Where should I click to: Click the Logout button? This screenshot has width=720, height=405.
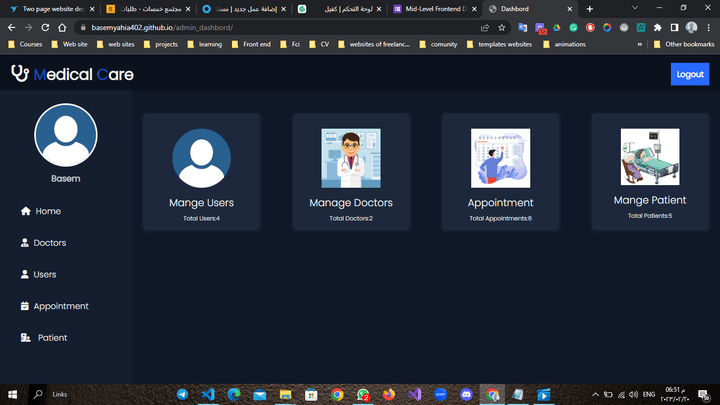pyautogui.click(x=690, y=74)
